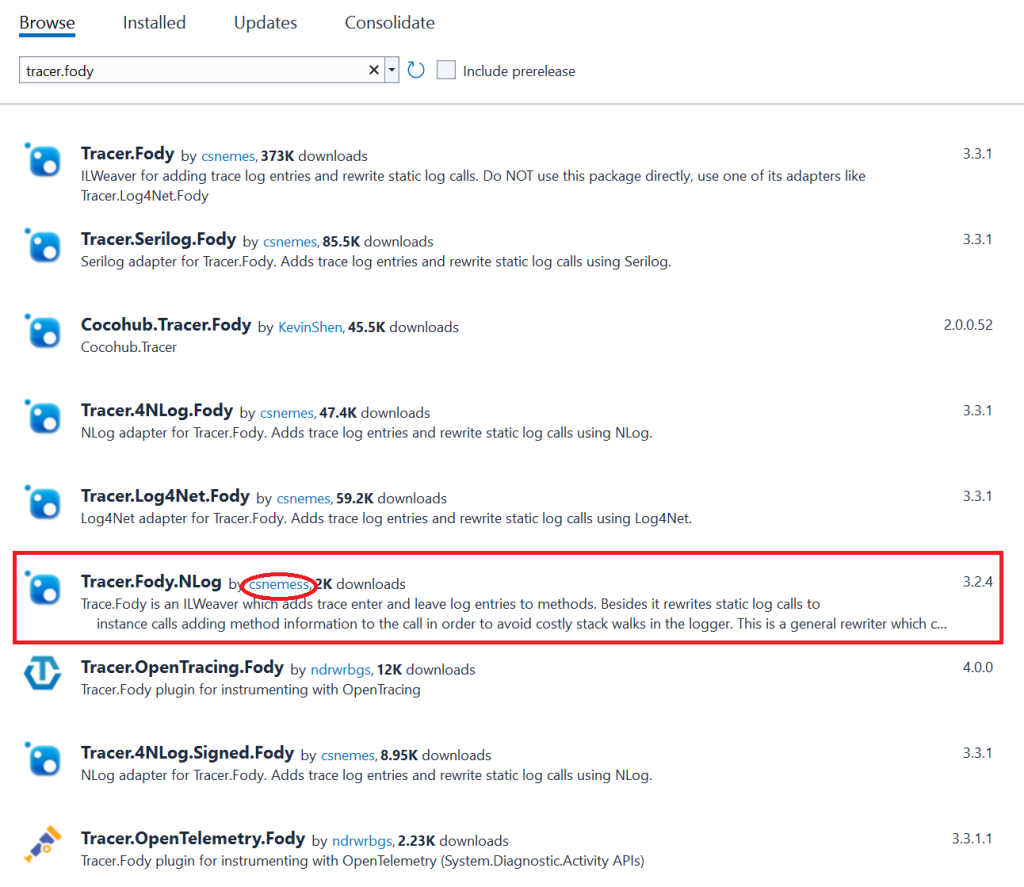
Task: Enable the Include prerelease checkbox
Action: point(445,70)
